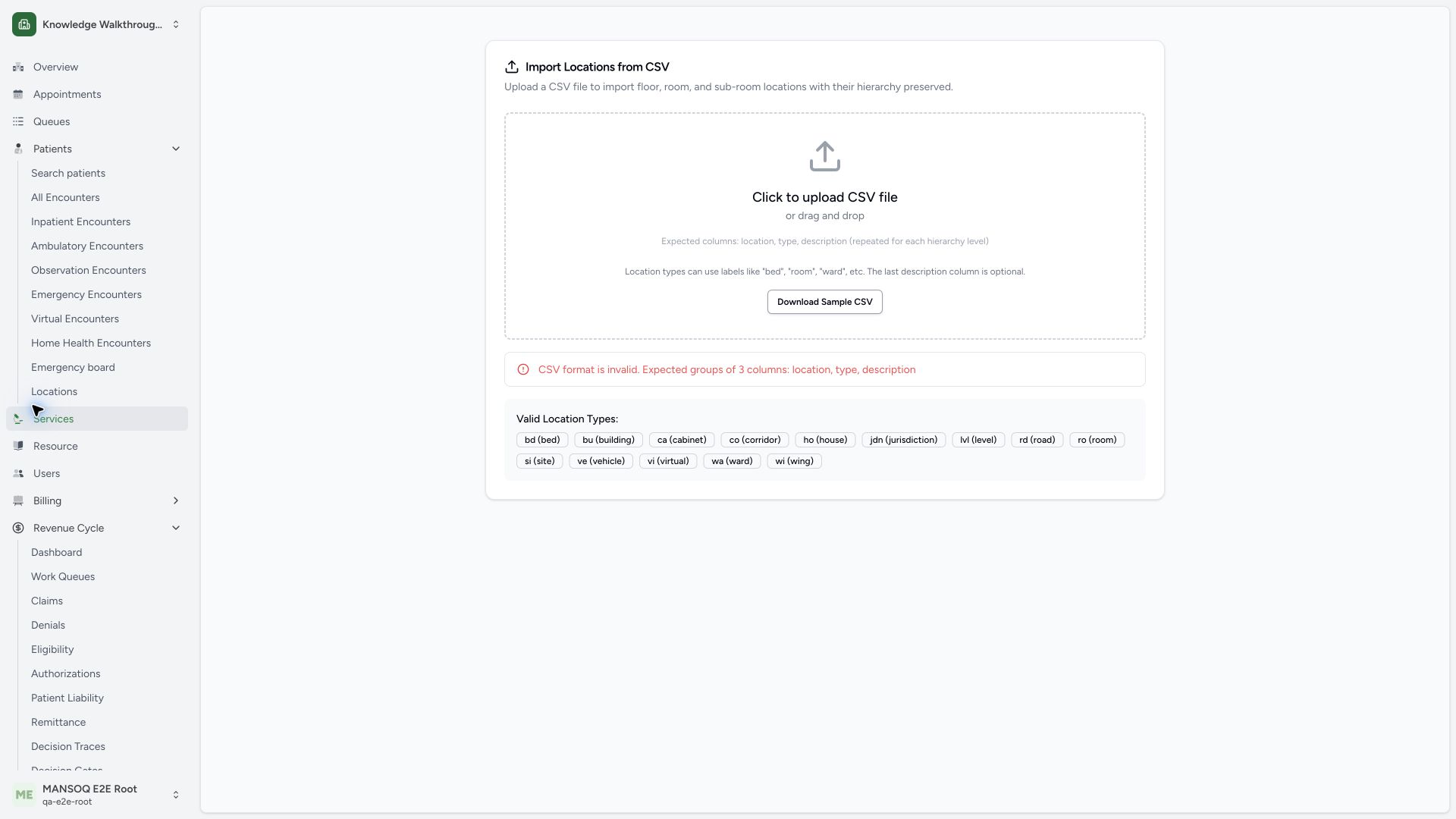1456x819 pixels.
Task: Click the 'si (site)' location type chip
Action: pos(540,461)
